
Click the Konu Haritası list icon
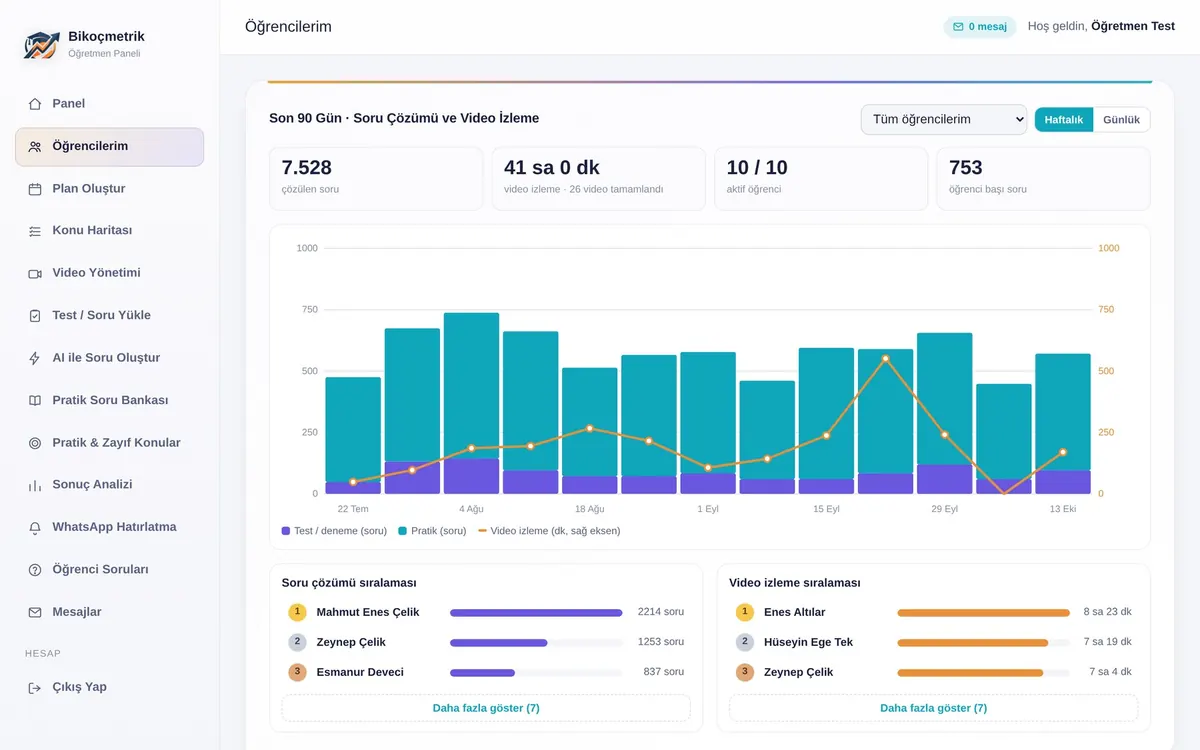click(35, 231)
